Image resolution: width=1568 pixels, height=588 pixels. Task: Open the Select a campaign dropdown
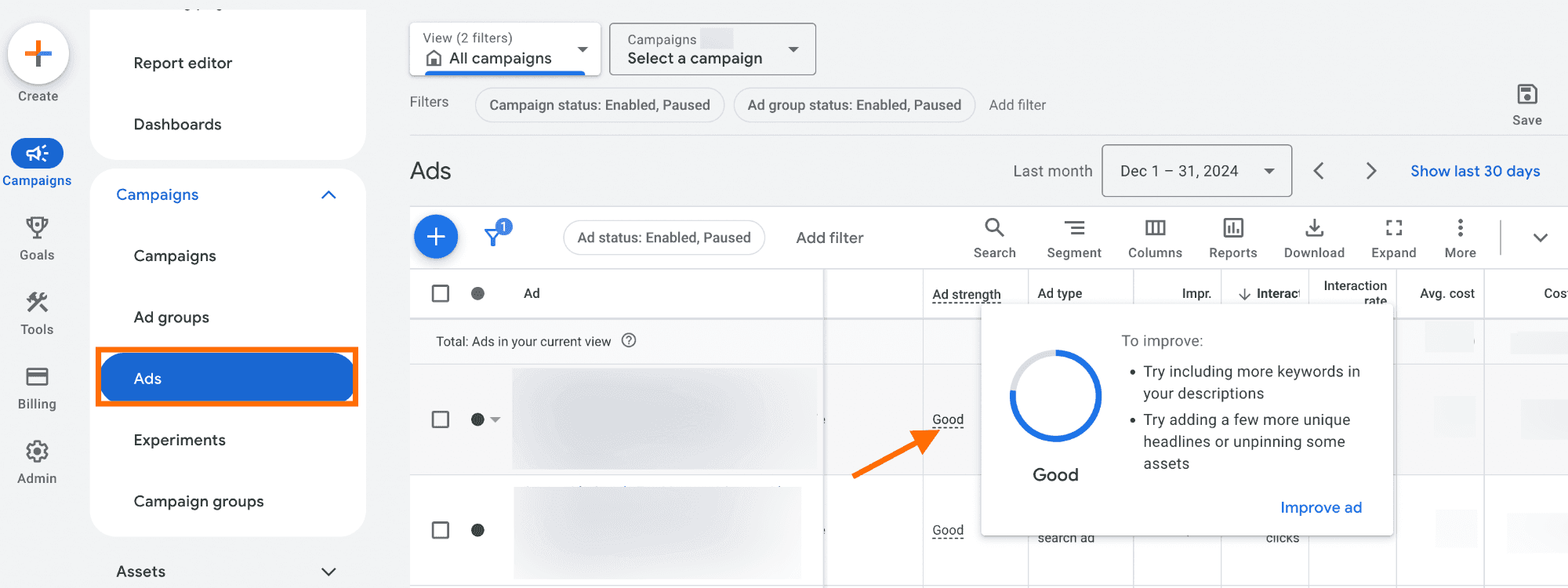click(712, 49)
